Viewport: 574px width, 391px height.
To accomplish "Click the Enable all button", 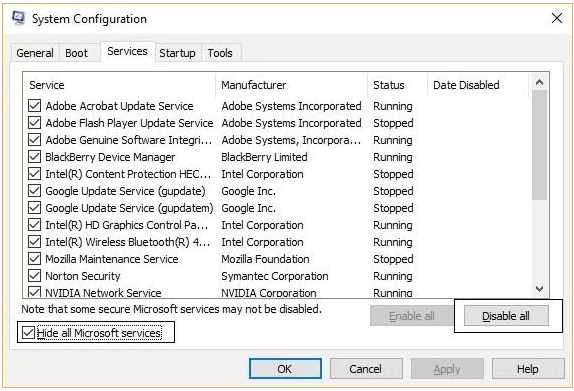I will coord(411,316).
